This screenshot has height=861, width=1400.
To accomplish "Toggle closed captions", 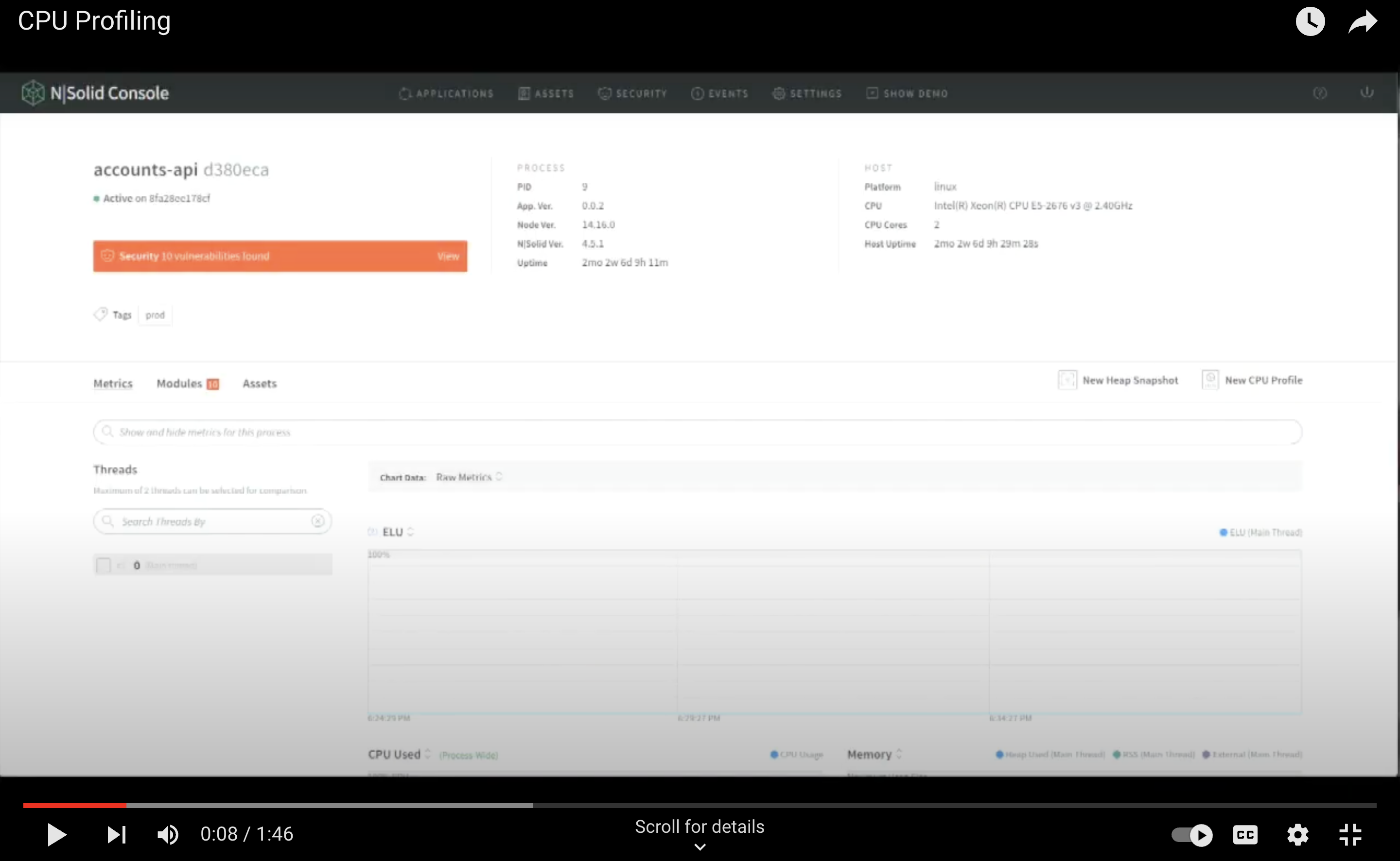I will click(1245, 835).
